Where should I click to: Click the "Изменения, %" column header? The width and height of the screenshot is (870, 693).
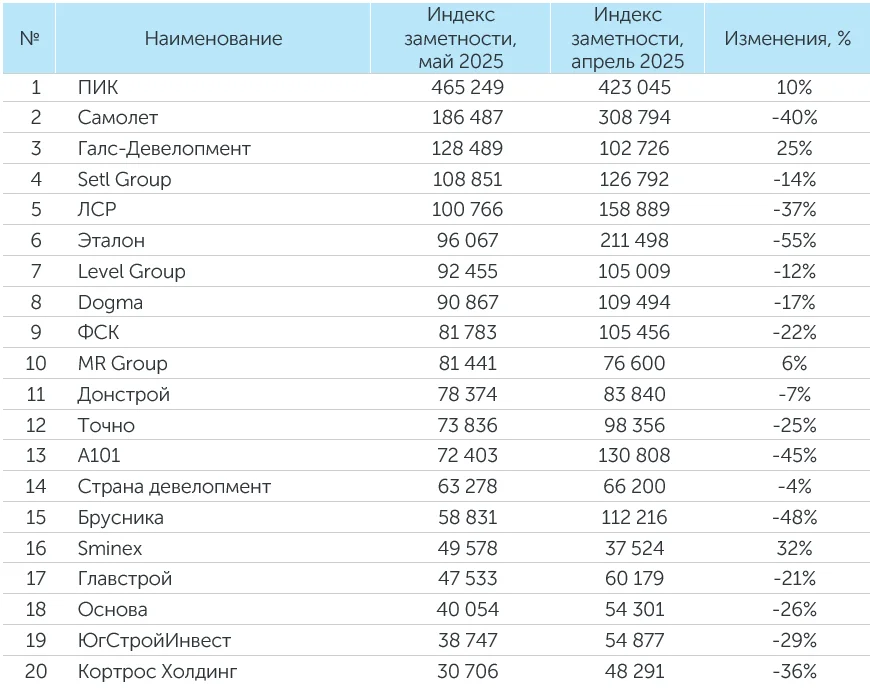click(x=787, y=39)
